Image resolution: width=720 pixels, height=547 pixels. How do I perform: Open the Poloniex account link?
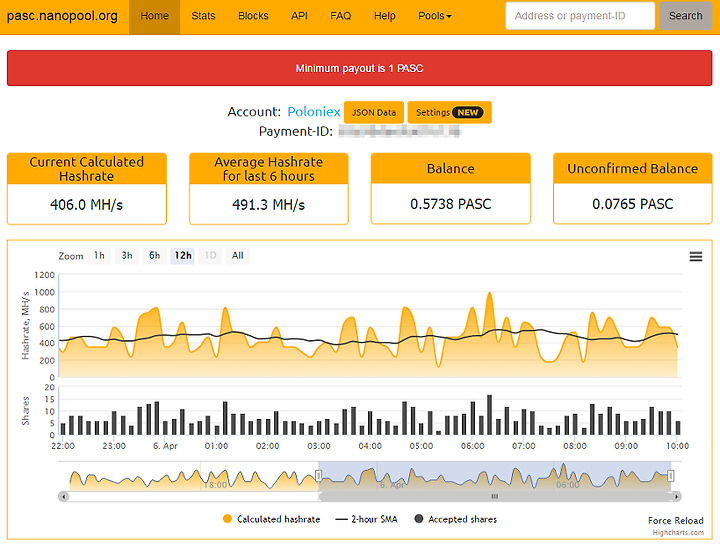click(x=314, y=112)
